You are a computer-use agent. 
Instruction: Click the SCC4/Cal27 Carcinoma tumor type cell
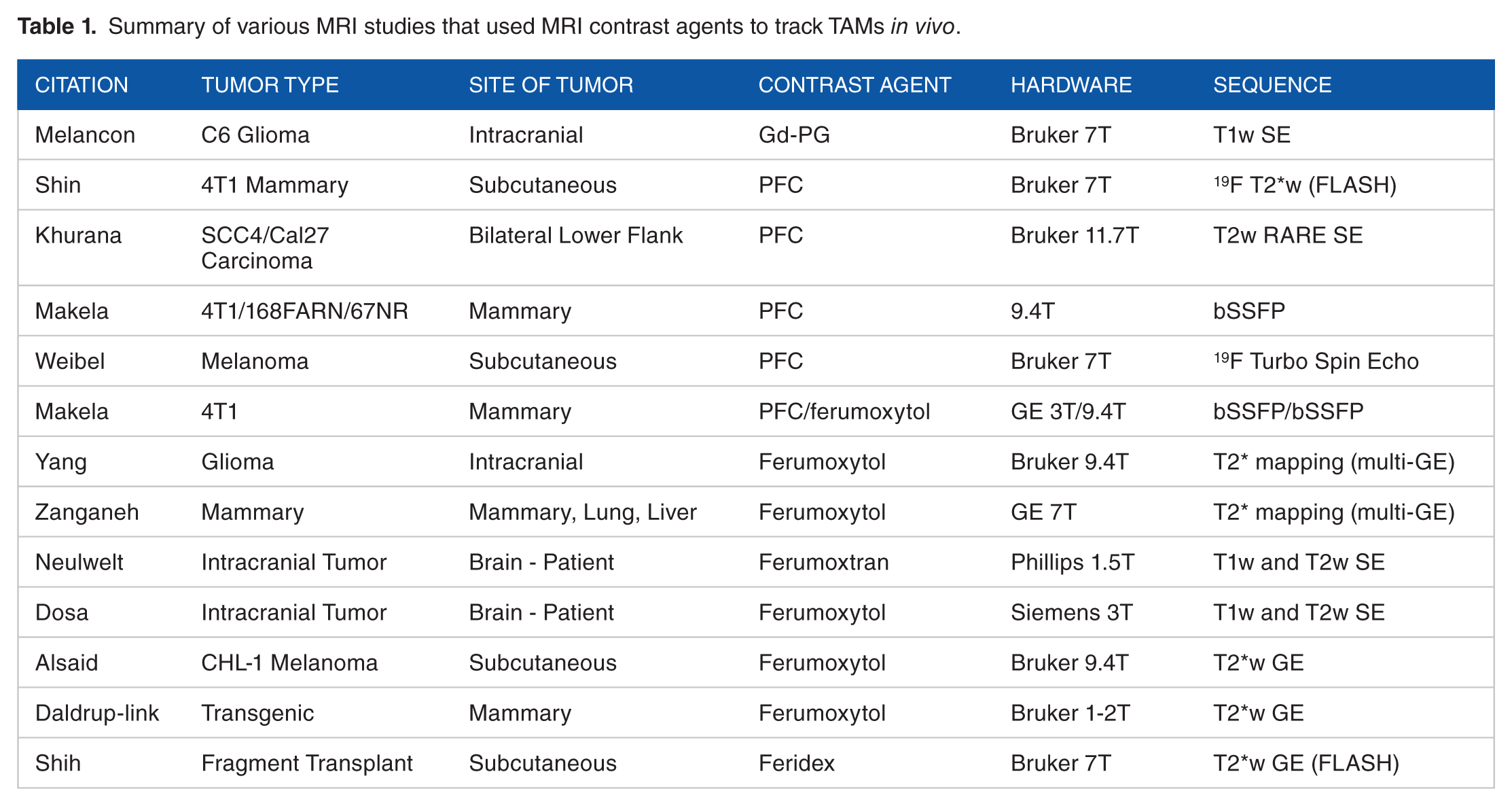tap(265, 248)
